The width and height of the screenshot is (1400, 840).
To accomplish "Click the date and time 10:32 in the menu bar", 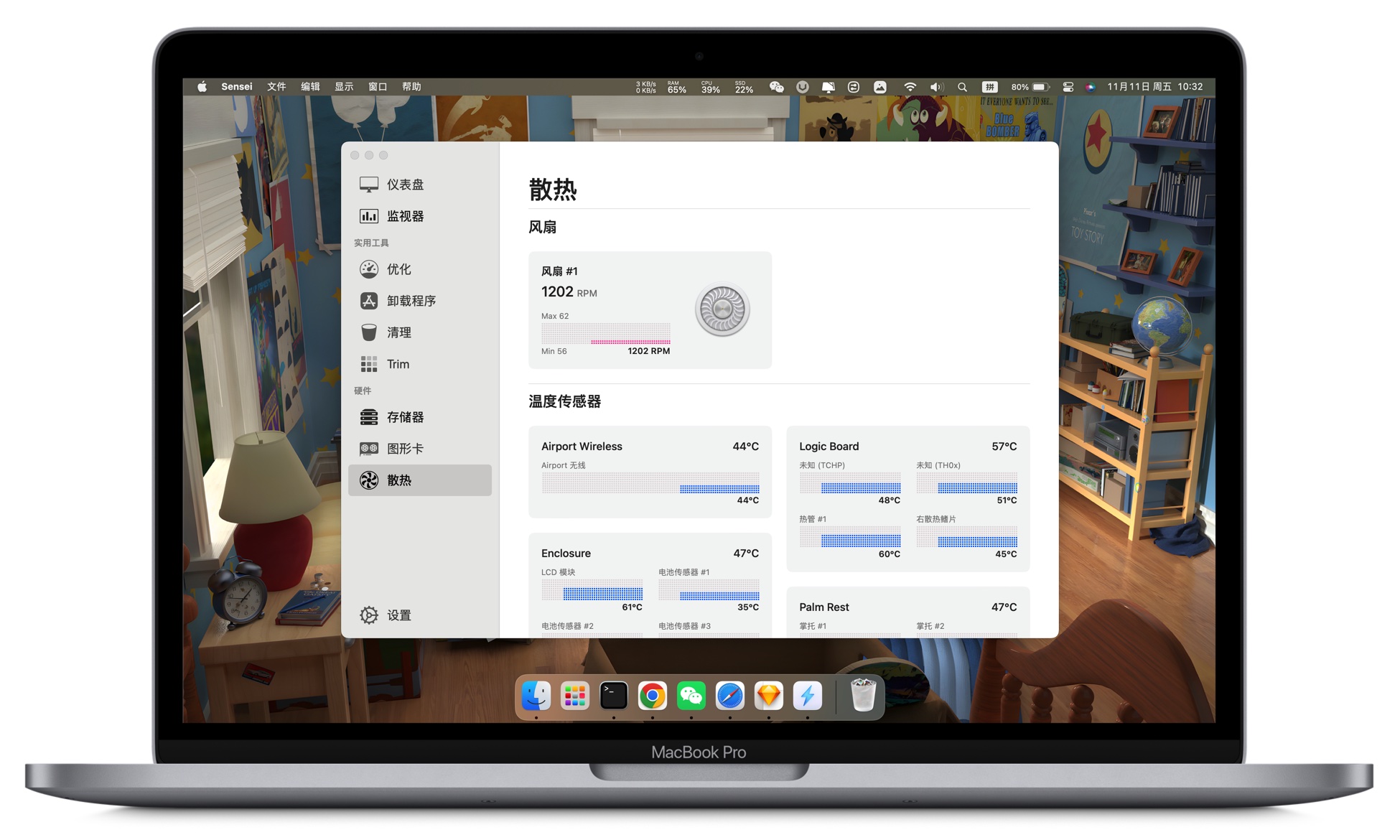I will pos(1154,87).
